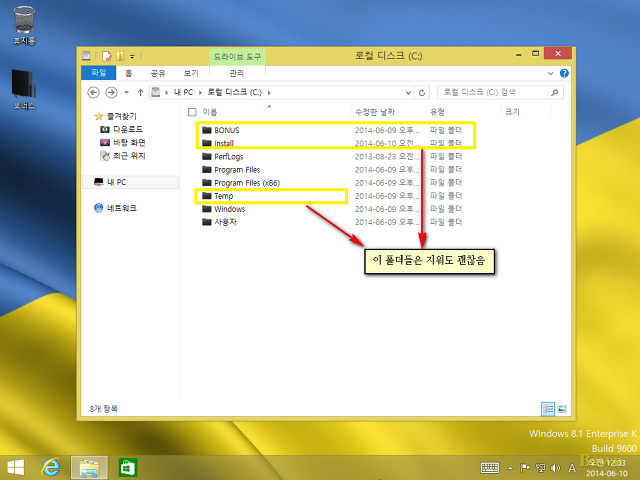This screenshot has height=480, width=640.
Task: Select 네트워크 in navigation pane
Action: 121,208
